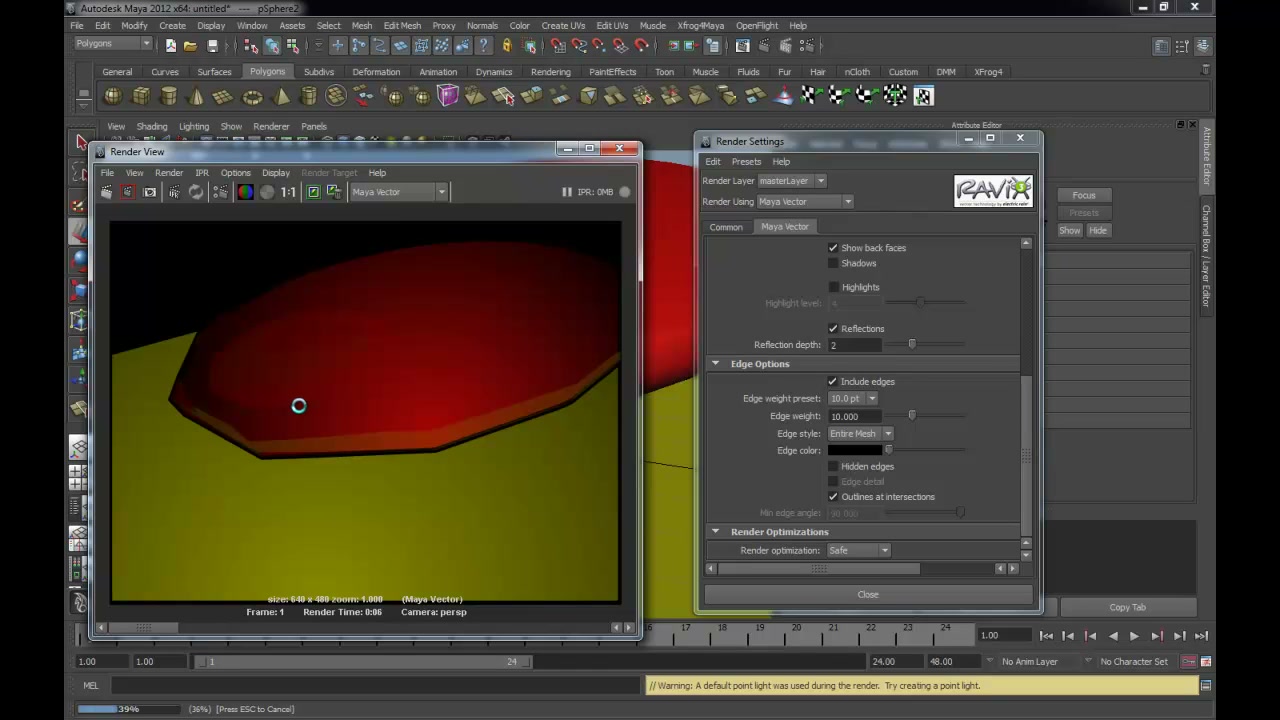
Task: Open the Lighting menu in viewport panel
Action: [194, 126]
